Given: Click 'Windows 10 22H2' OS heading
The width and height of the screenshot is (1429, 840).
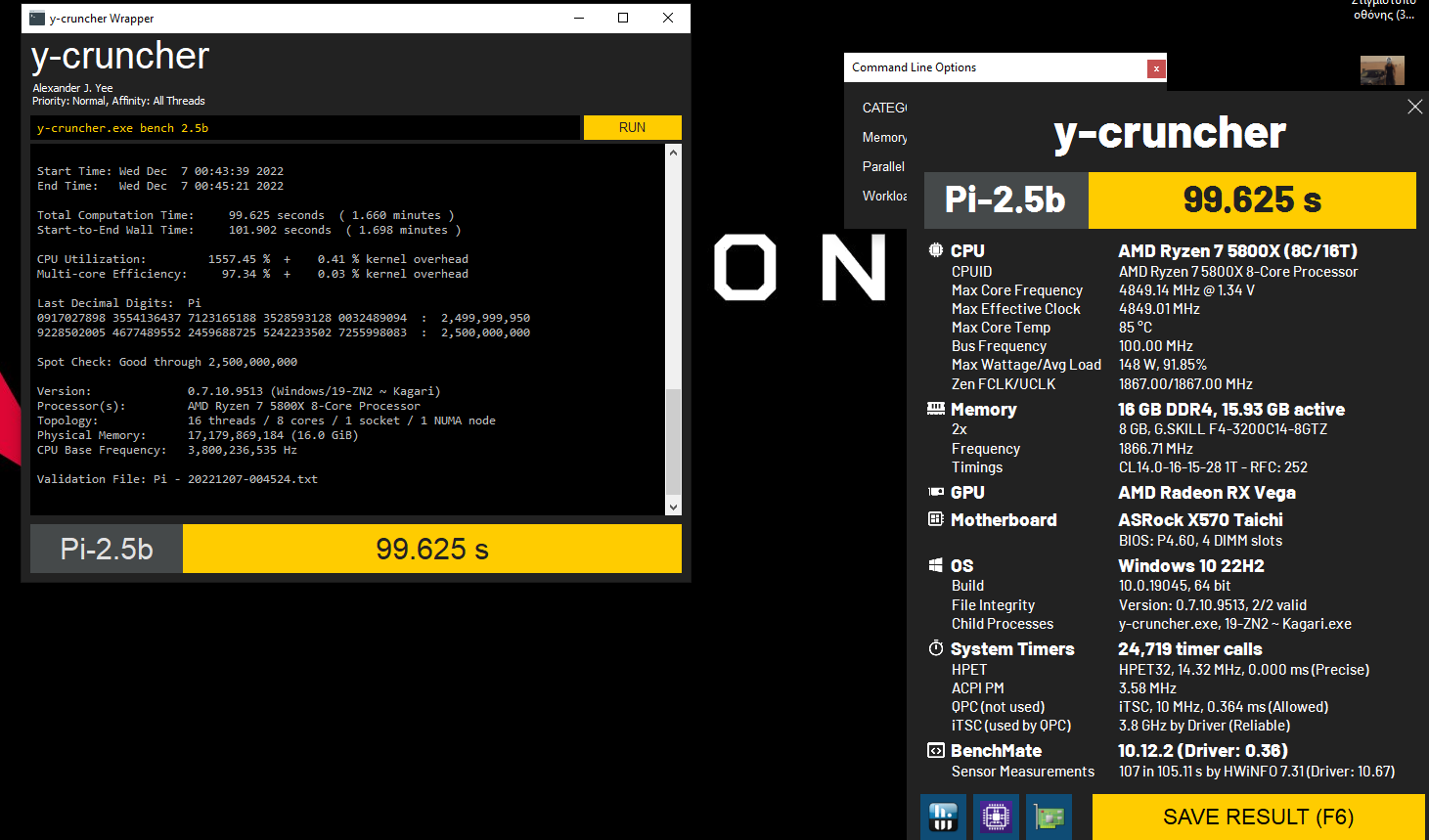Looking at the screenshot, I should coord(1191,566).
